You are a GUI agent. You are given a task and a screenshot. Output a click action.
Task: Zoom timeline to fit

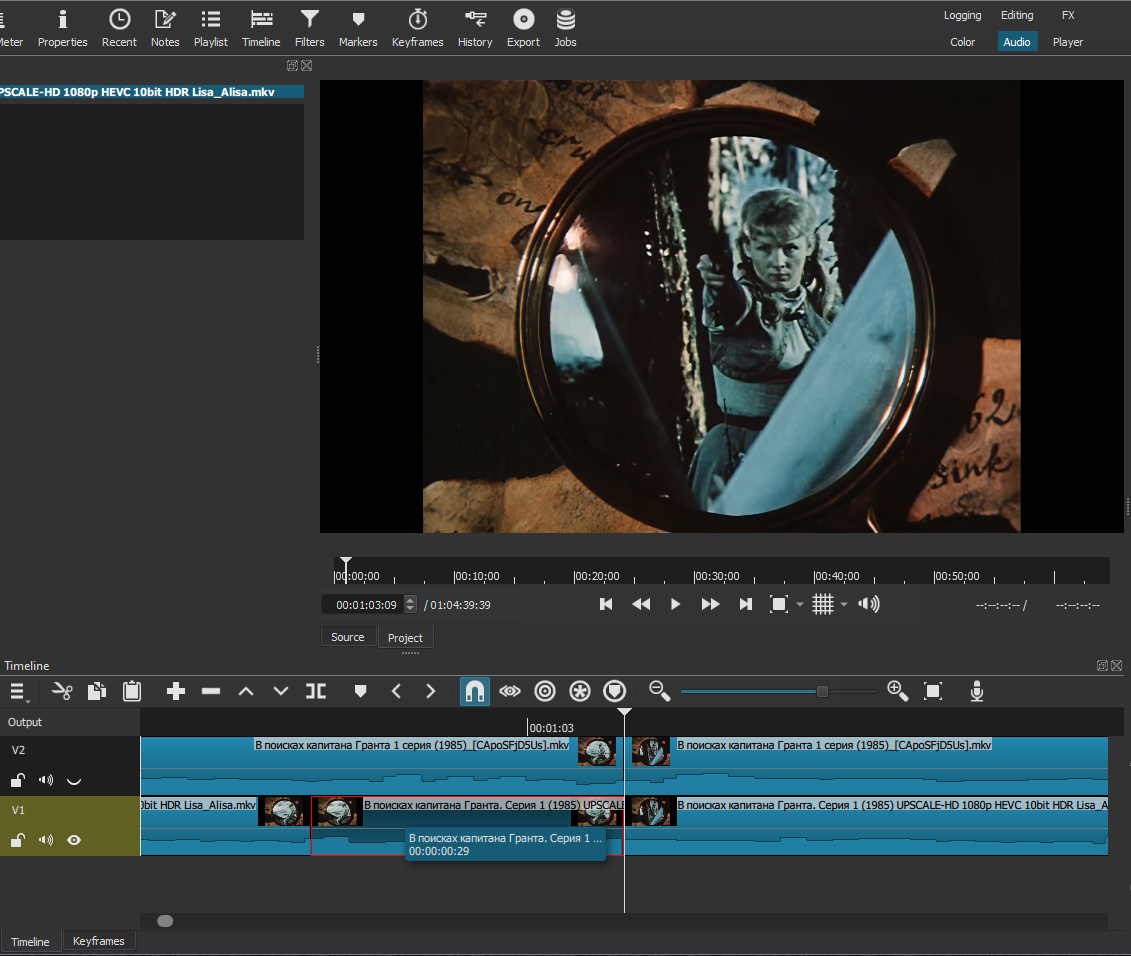coord(933,692)
